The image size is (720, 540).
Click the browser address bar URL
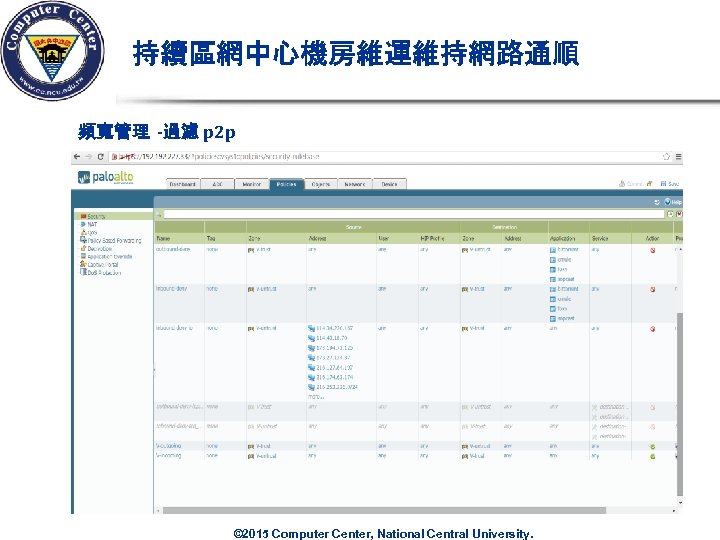tap(219, 157)
